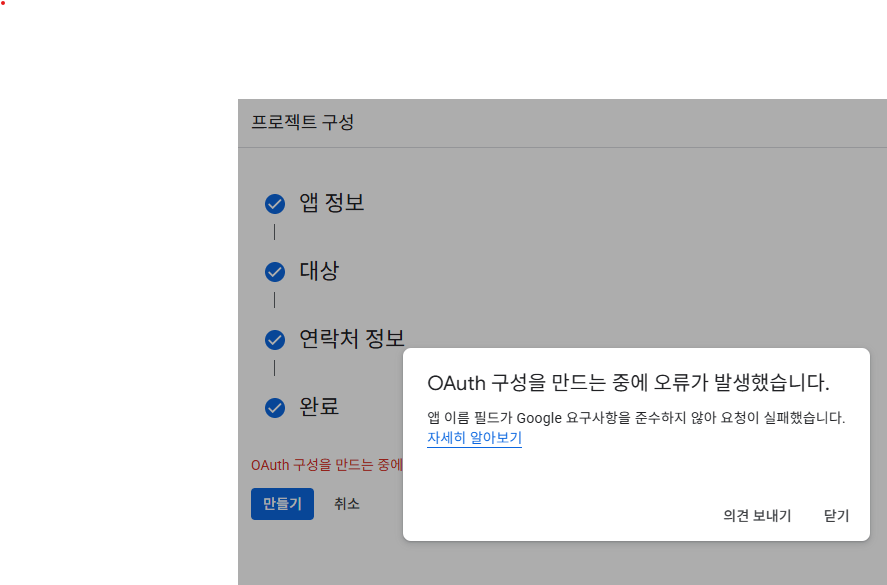The image size is (887, 585).
Task: Click the dialog title about OAuth 오류
Action: (628, 383)
